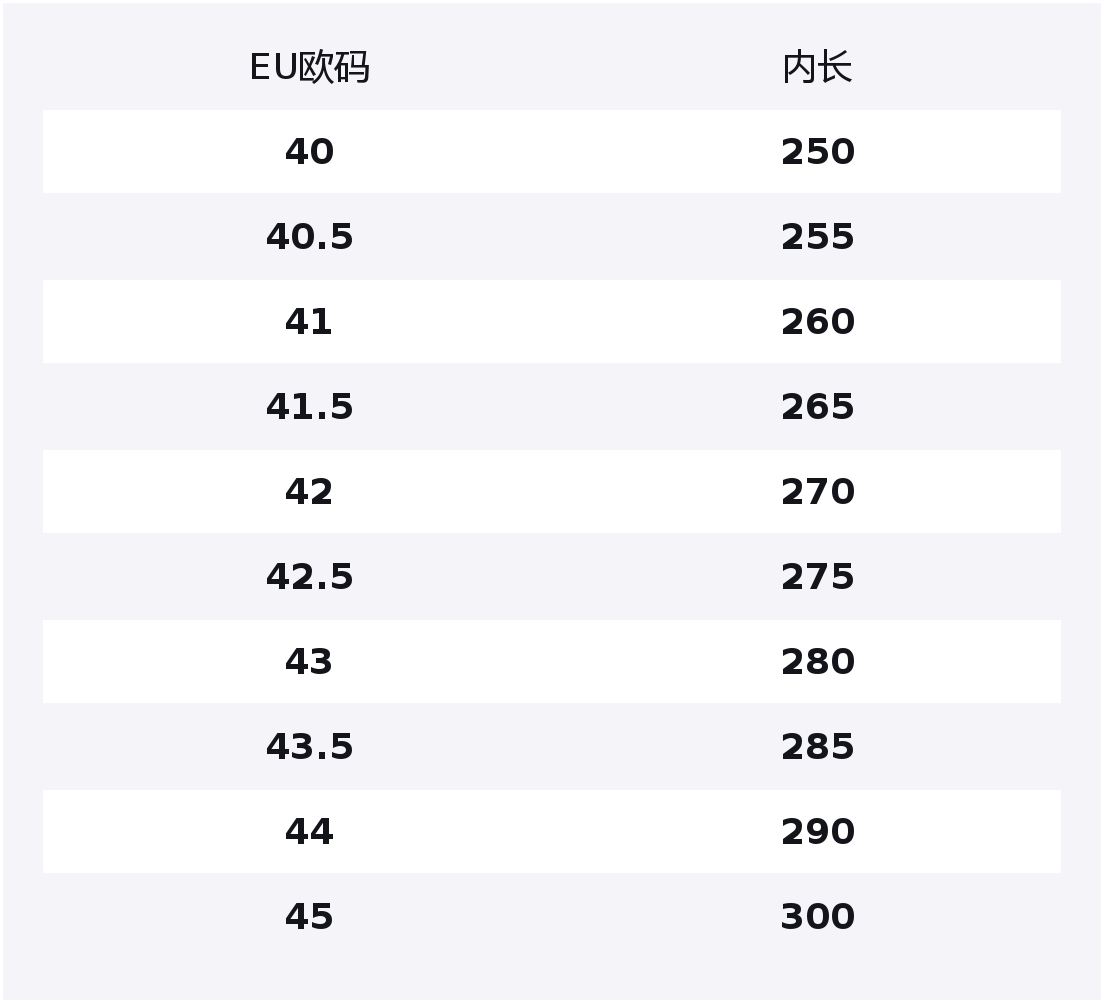Viewport: 1104px width, 1003px height.
Task: Click the EU欧码 column header
Action: (x=309, y=68)
